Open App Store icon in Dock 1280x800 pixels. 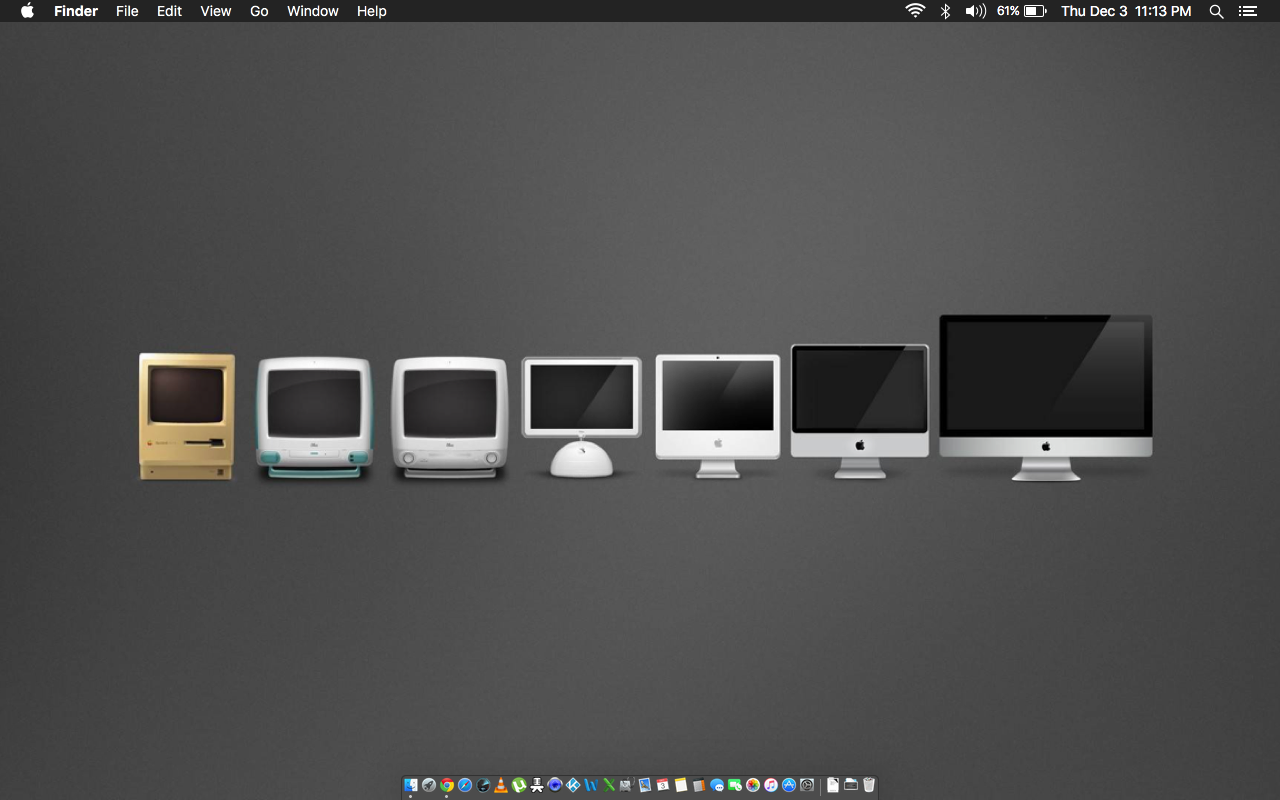coord(789,785)
